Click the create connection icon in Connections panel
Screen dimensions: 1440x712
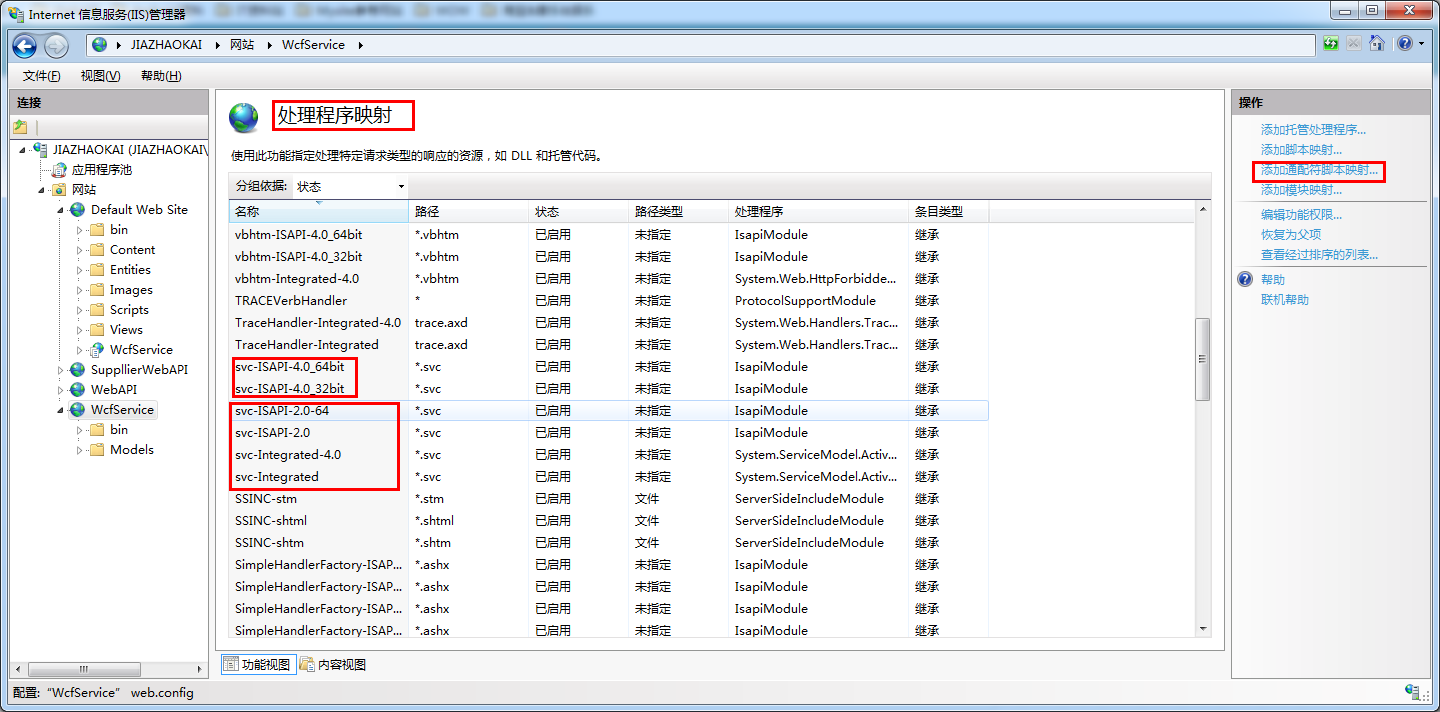20,127
